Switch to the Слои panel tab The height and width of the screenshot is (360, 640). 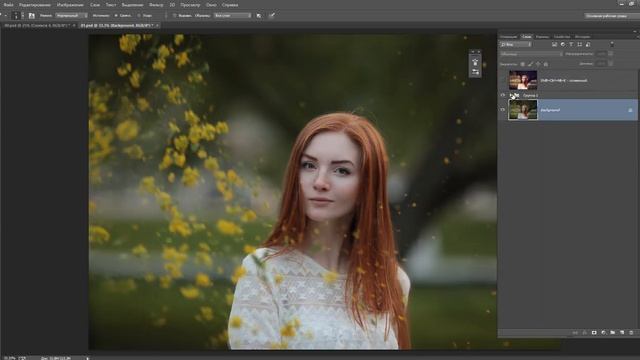pyautogui.click(x=527, y=37)
